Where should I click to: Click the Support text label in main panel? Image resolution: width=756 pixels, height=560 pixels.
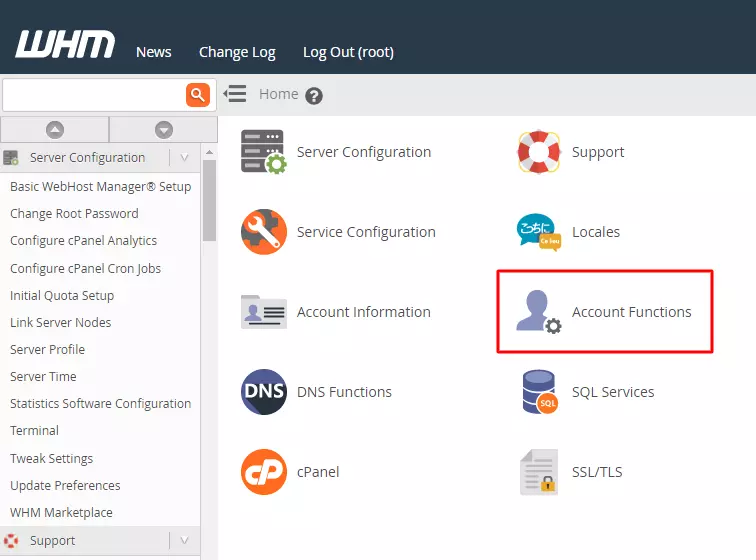click(x=598, y=152)
